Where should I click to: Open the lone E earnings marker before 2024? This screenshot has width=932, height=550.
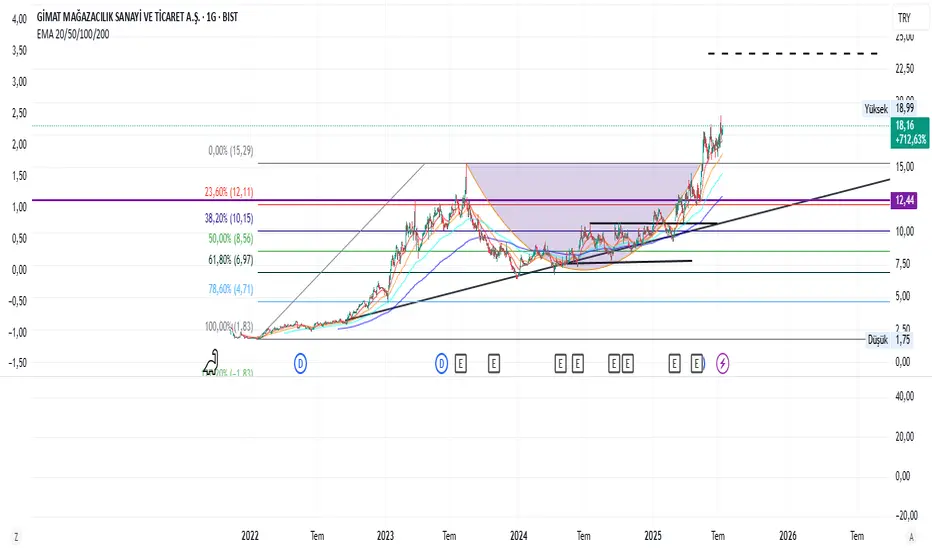(x=493, y=363)
